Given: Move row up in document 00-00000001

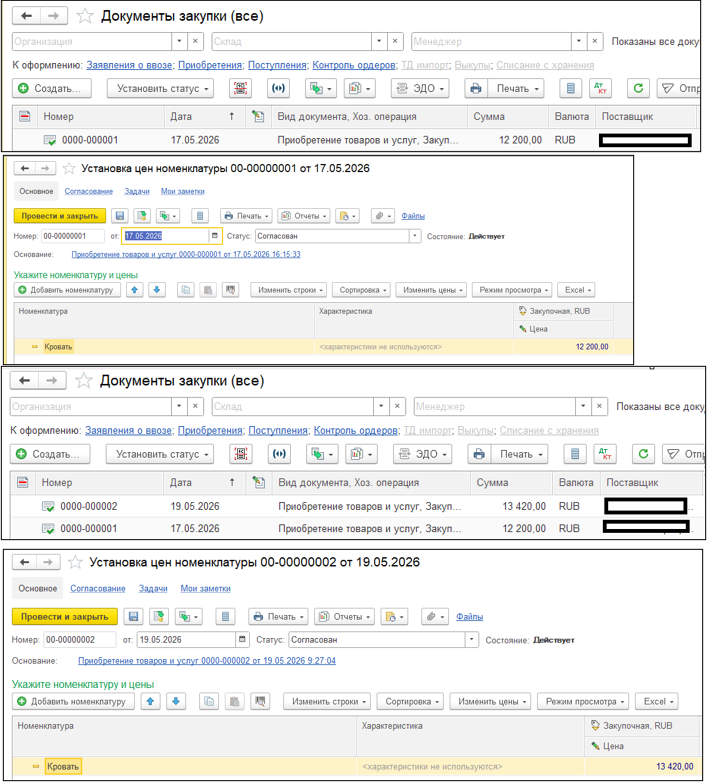Looking at the screenshot, I should [135, 290].
